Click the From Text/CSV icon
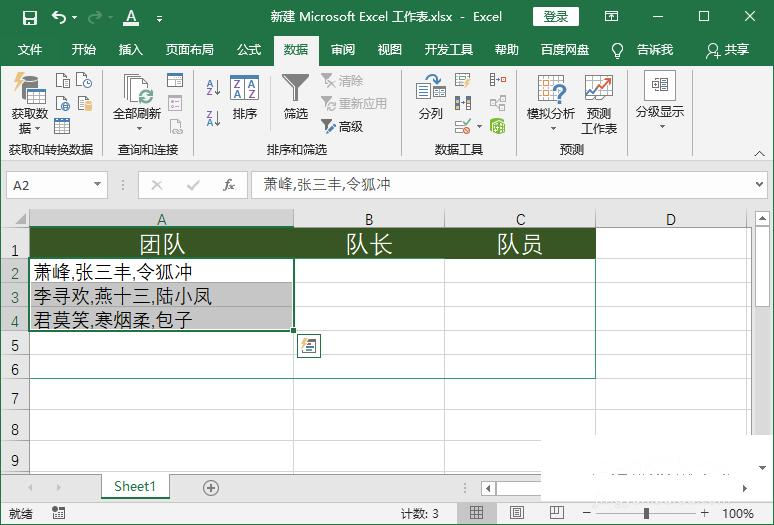The image size is (774, 525). pos(63,80)
